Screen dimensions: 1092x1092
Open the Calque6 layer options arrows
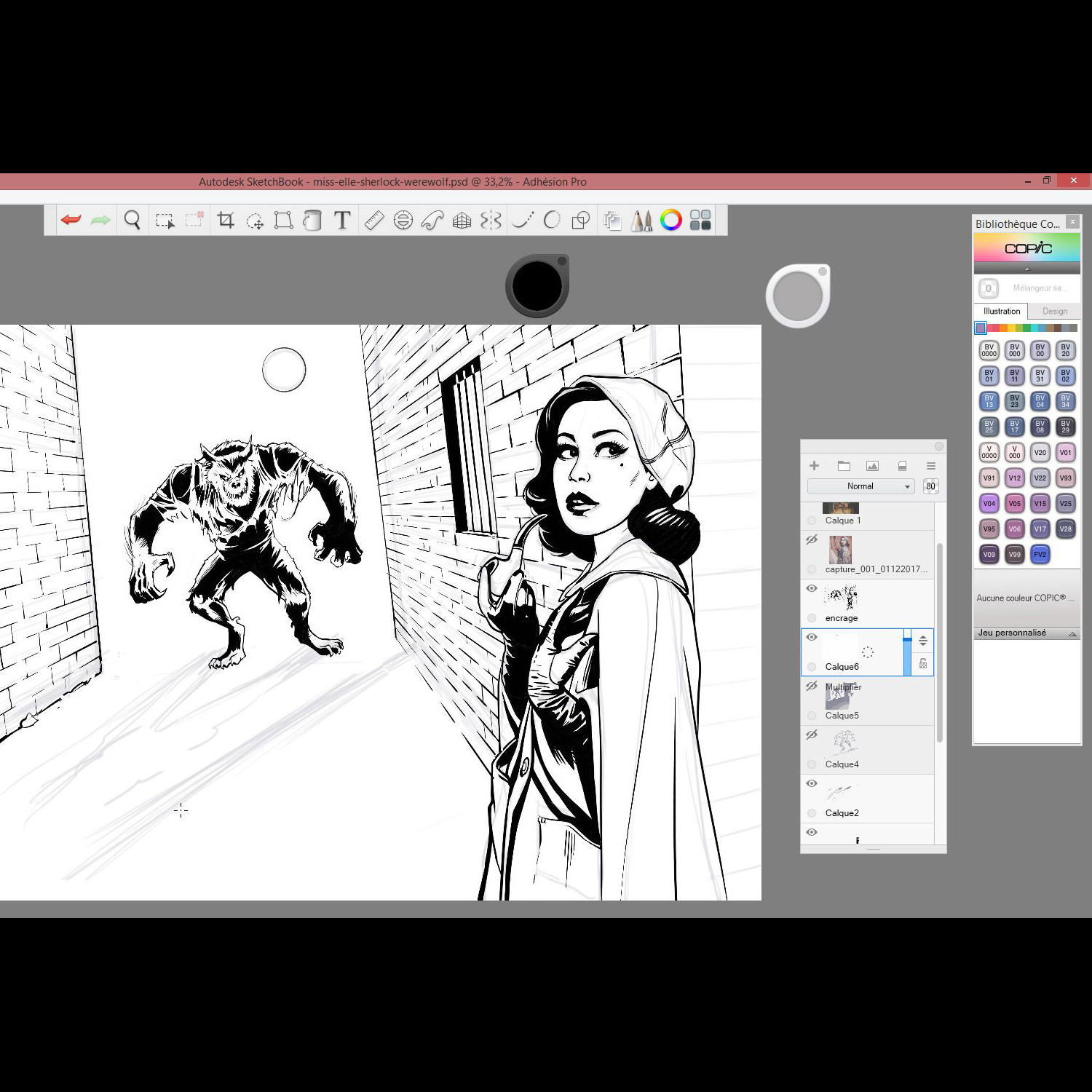(923, 641)
